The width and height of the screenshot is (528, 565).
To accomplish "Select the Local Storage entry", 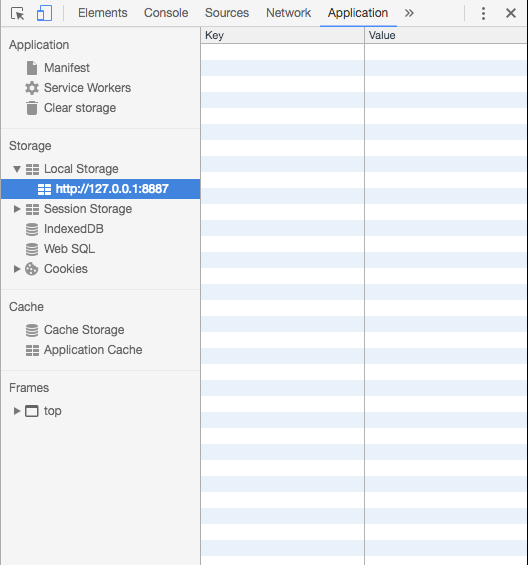I will pos(81,169).
